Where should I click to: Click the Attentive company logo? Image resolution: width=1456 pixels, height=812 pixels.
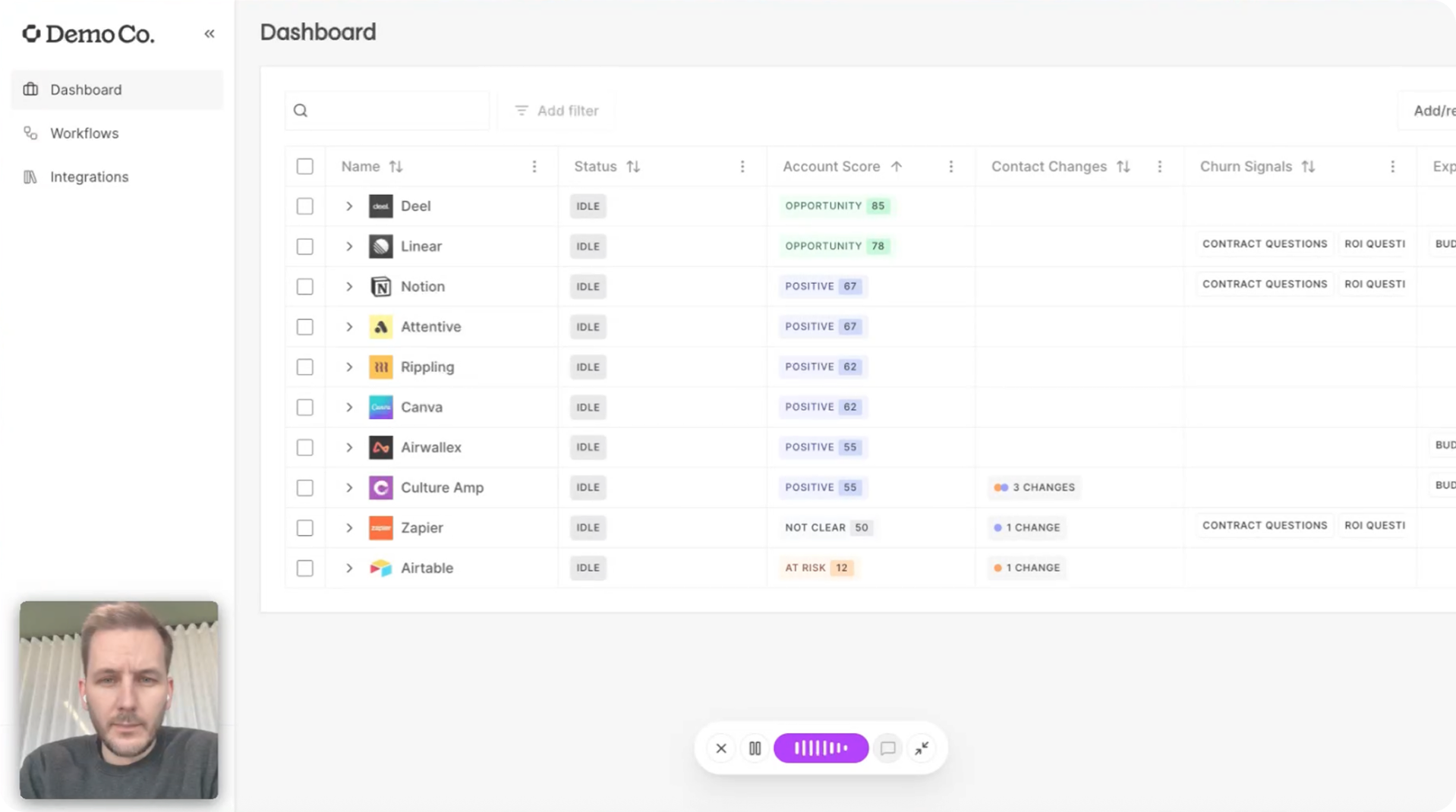[381, 327]
